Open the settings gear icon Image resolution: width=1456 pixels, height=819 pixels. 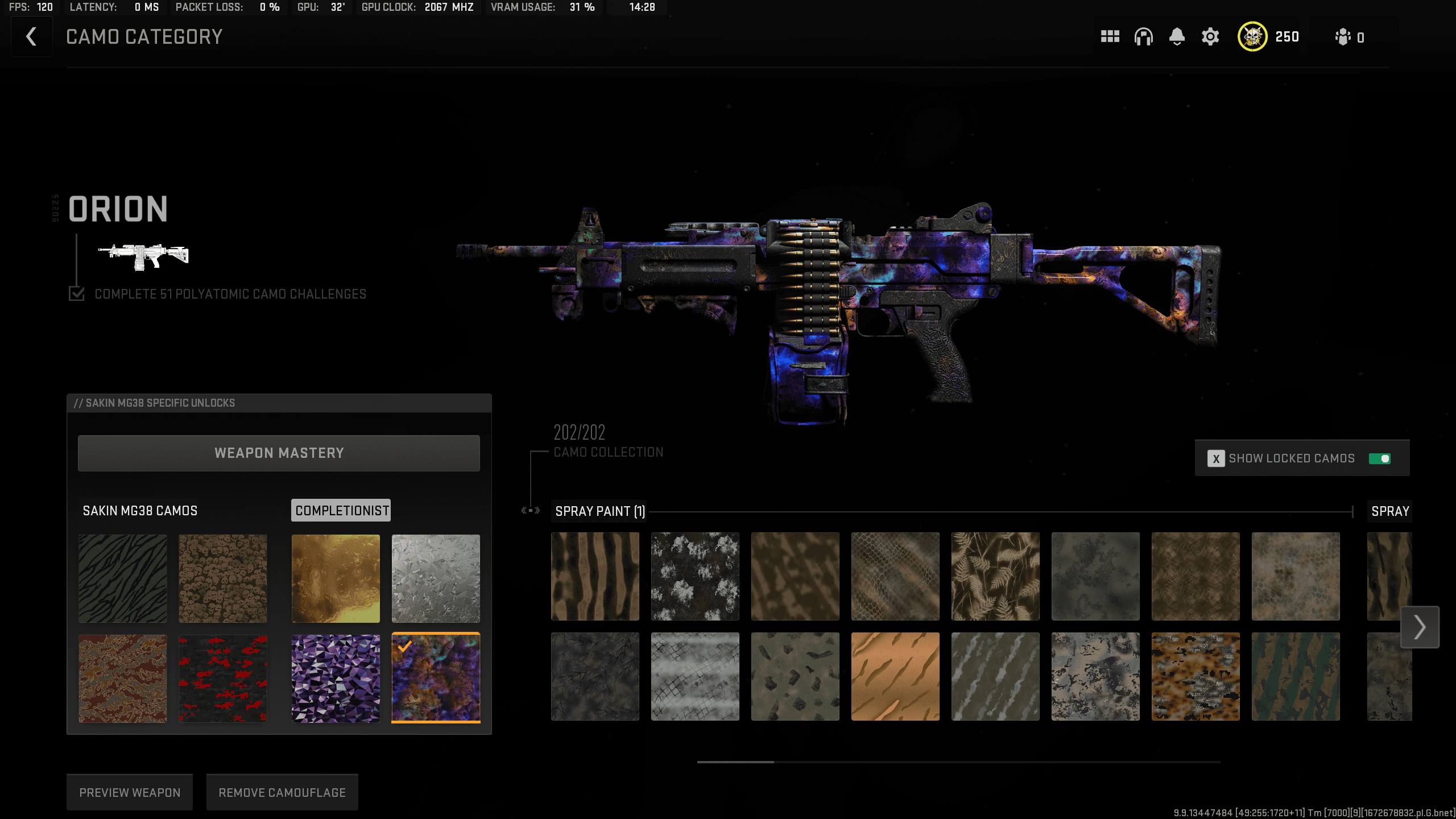click(x=1210, y=37)
